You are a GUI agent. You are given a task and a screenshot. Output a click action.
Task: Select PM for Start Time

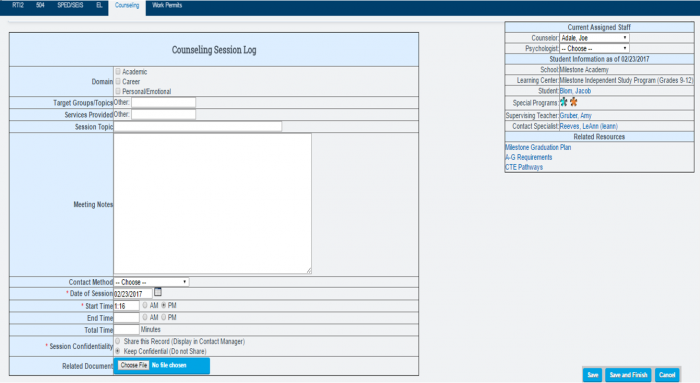tap(163, 305)
